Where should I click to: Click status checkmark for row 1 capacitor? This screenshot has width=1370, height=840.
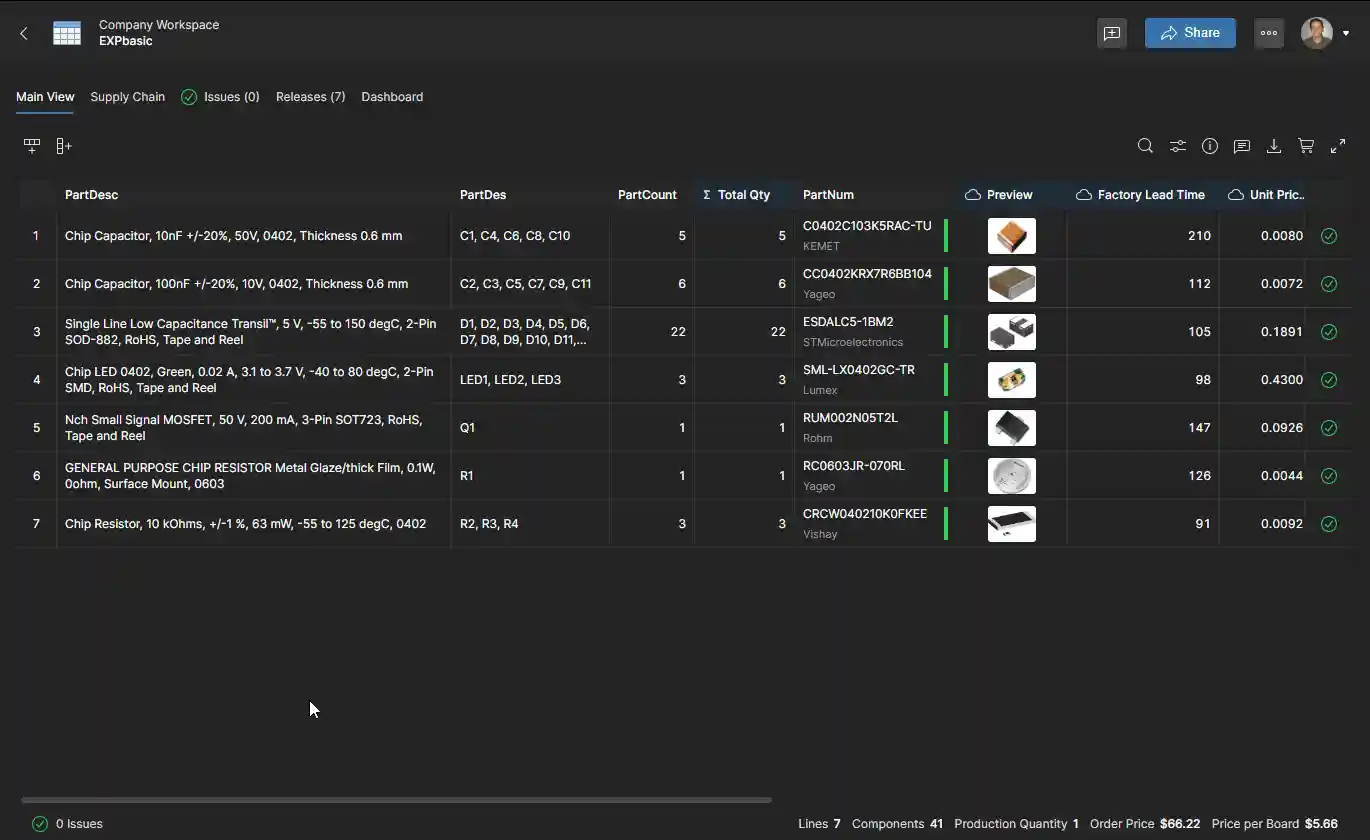click(x=1329, y=236)
